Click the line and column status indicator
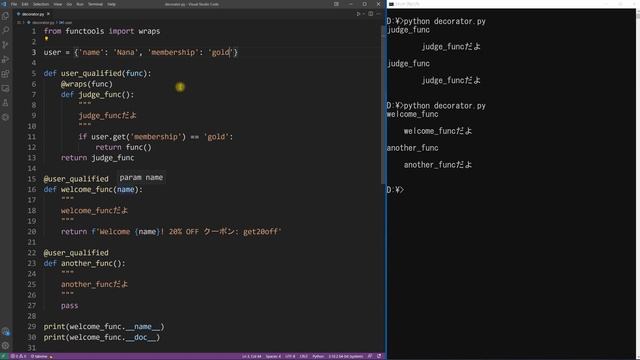This screenshot has width=640, height=360. pos(251,356)
